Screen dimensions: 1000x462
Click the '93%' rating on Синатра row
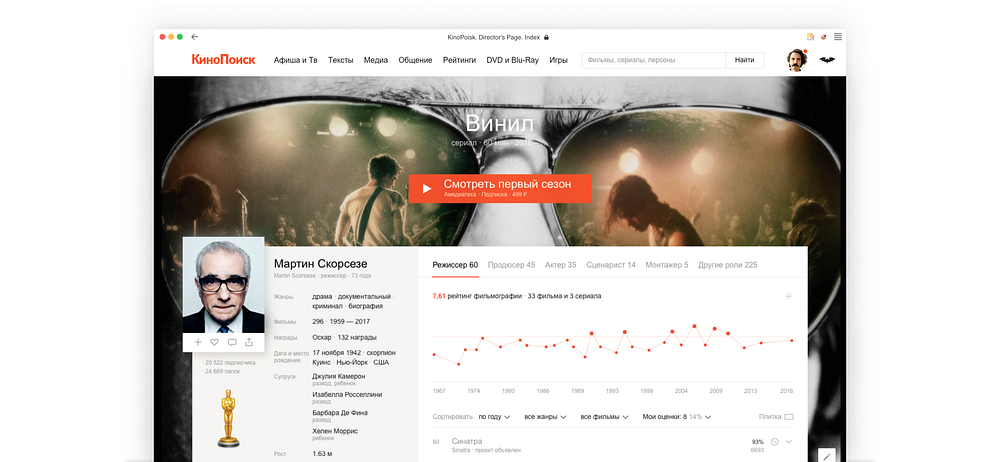tap(758, 442)
